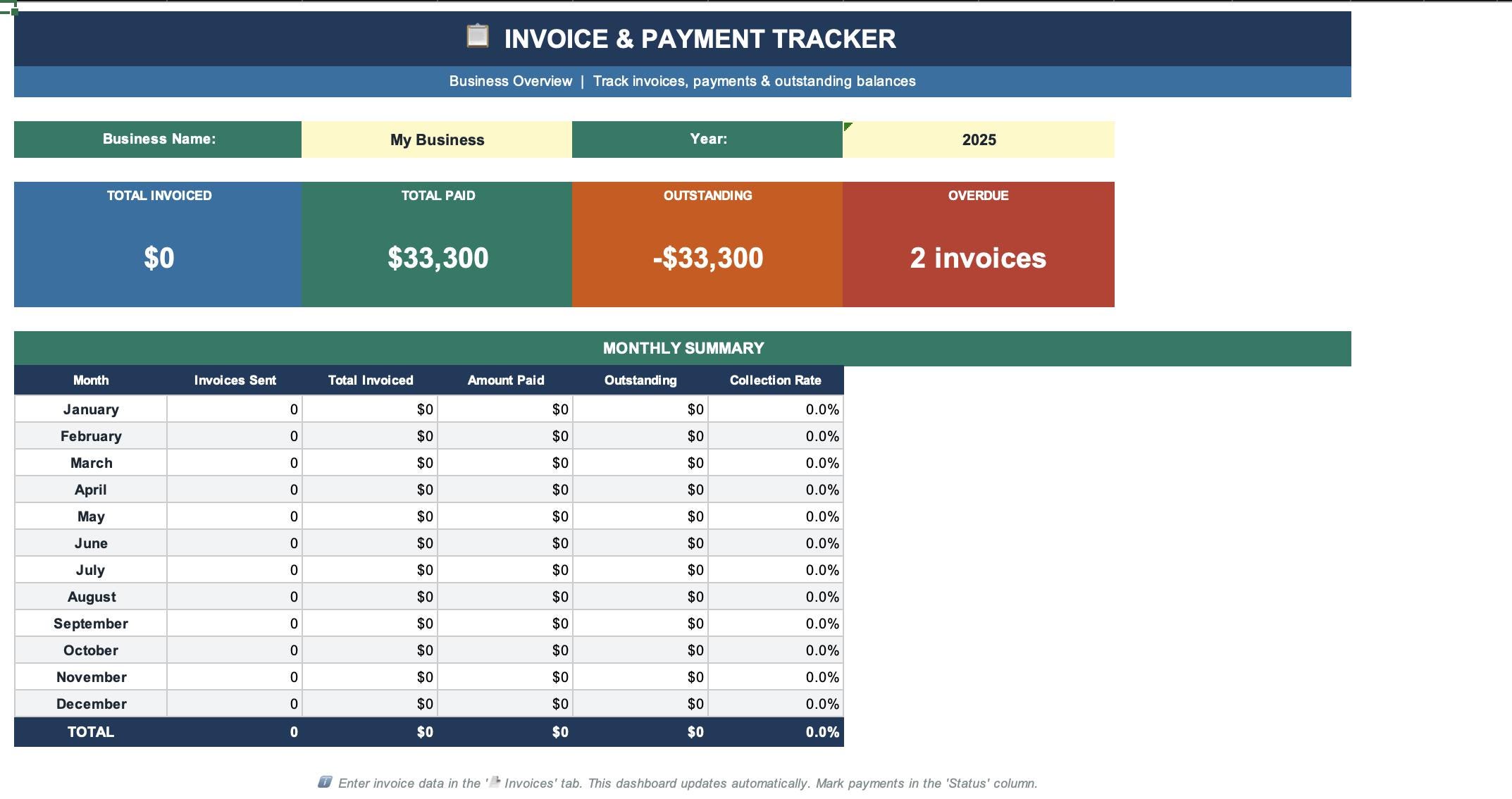Click the 'Month' column header
Image resolution: width=1512 pixels, height=799 pixels.
tap(91, 380)
